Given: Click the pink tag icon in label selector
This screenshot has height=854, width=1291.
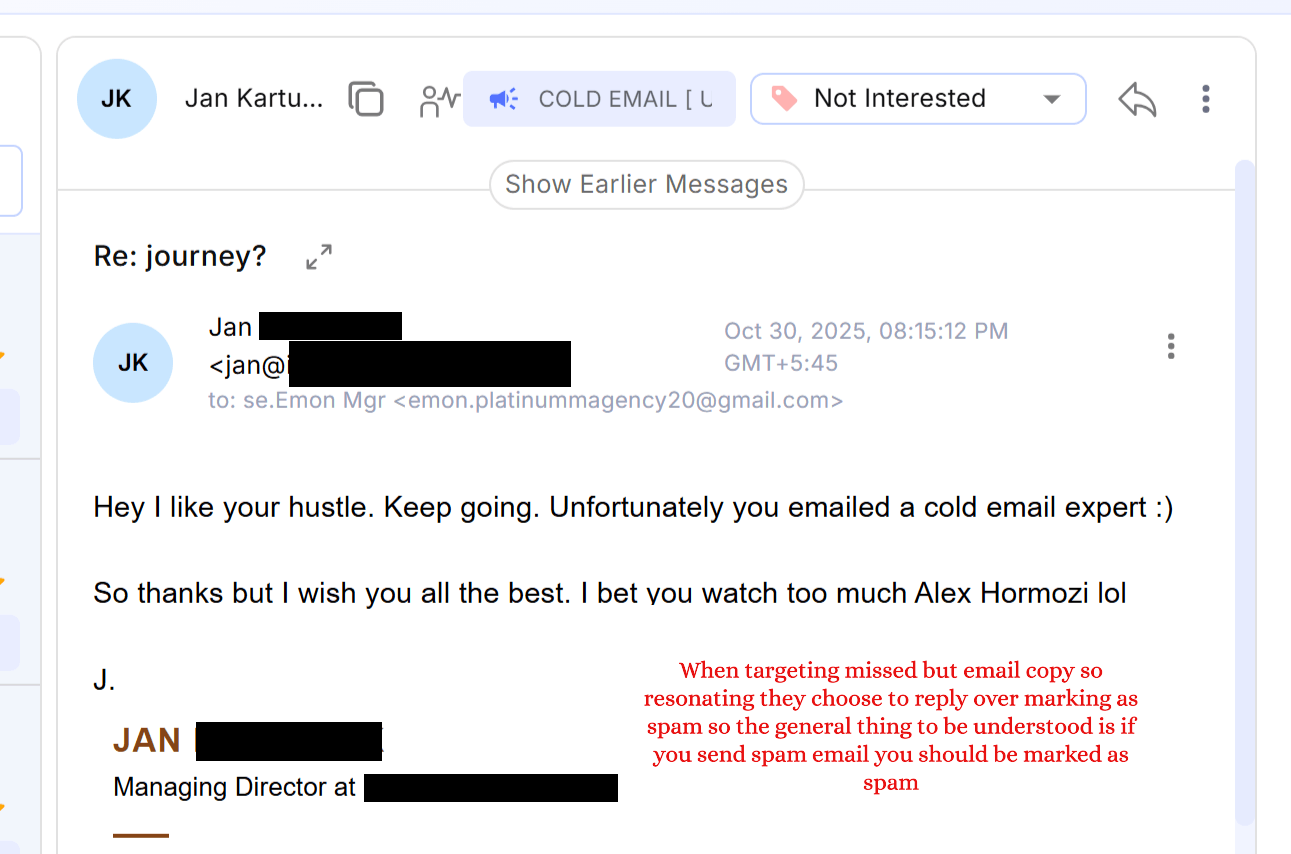Looking at the screenshot, I should [x=784, y=98].
